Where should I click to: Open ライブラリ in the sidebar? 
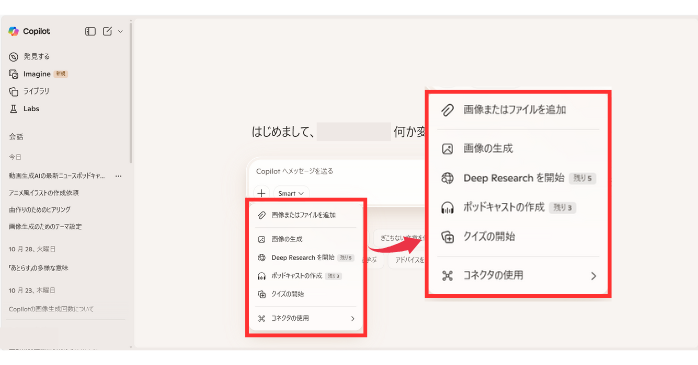[29, 91]
